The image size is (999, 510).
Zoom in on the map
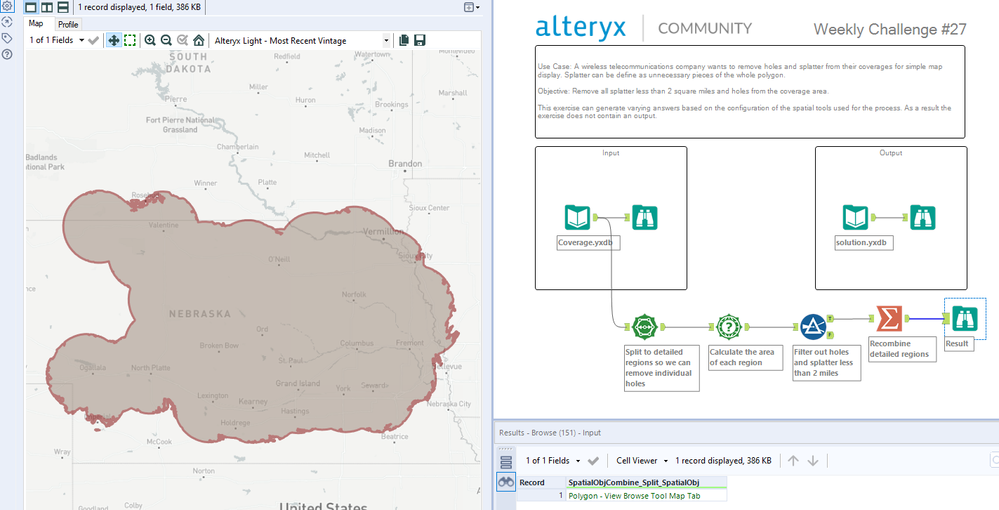tap(150, 40)
